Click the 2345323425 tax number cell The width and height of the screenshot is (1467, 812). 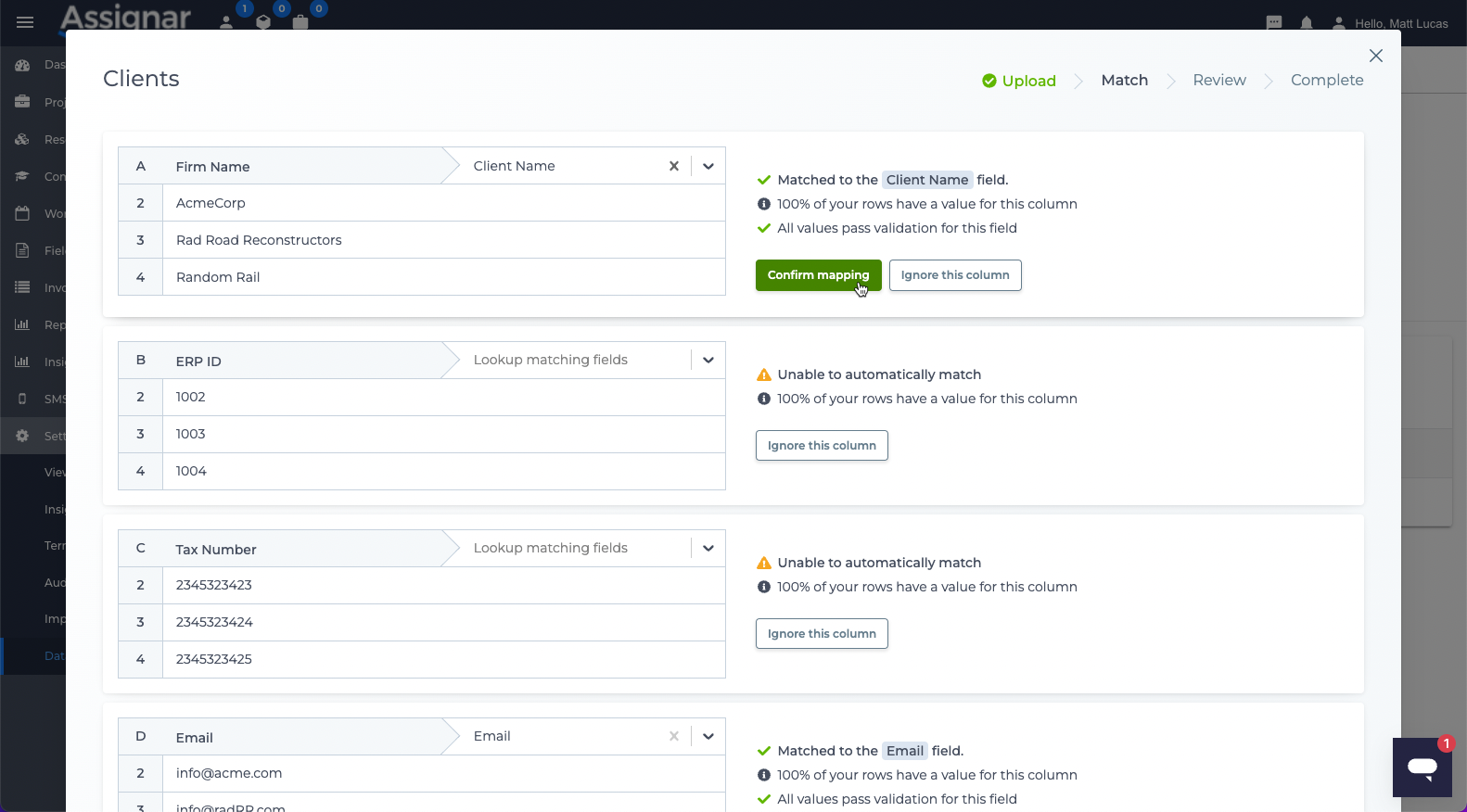pos(444,659)
